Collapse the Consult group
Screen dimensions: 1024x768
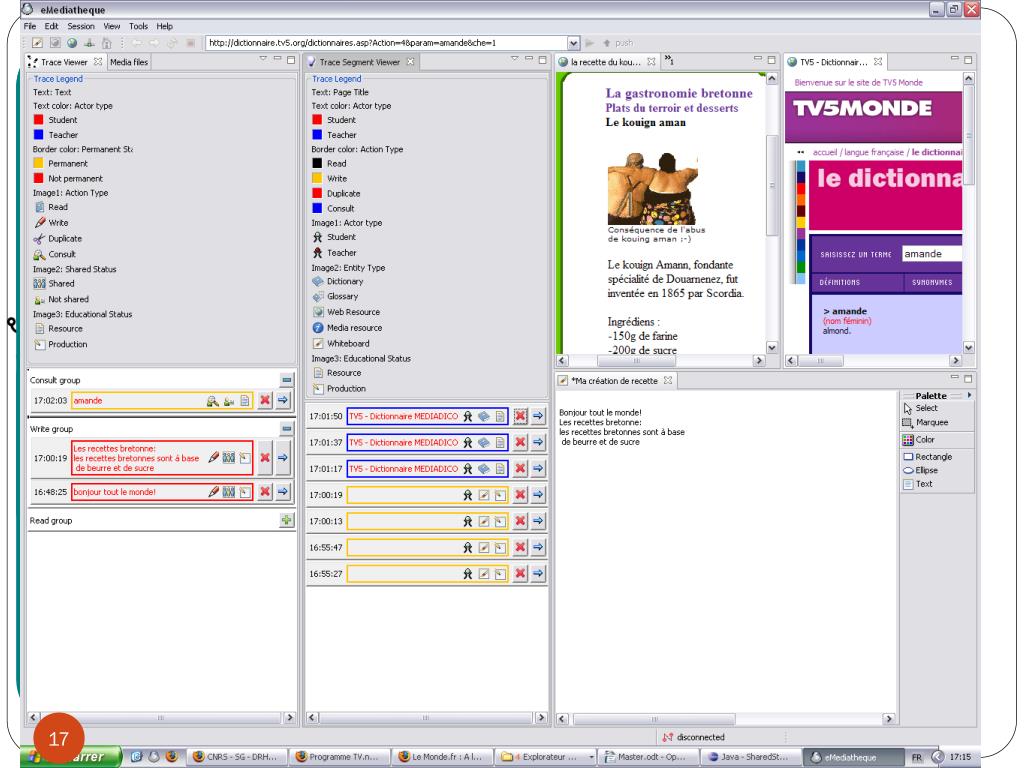[287, 379]
